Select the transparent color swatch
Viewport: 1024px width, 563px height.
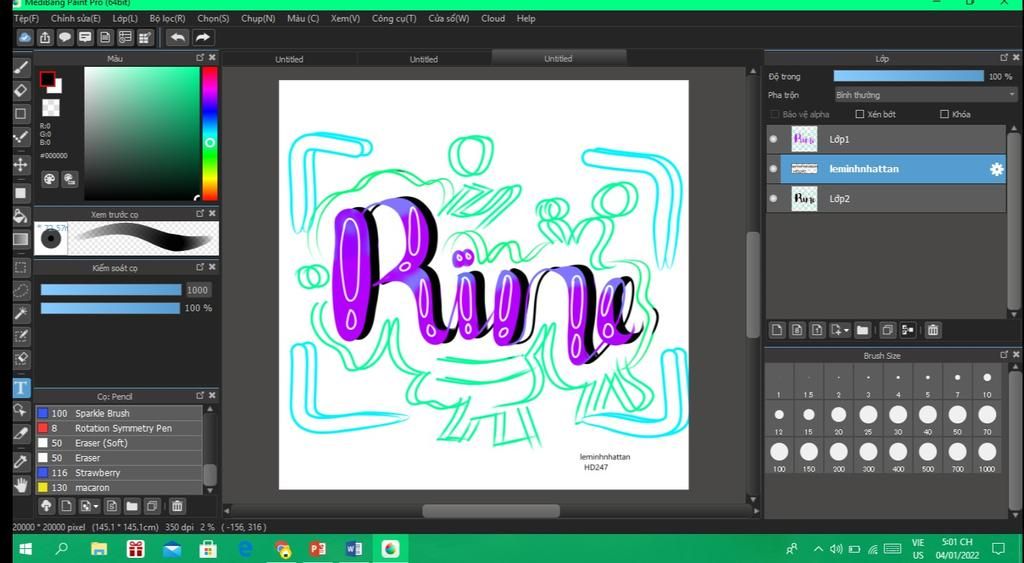click(x=51, y=107)
